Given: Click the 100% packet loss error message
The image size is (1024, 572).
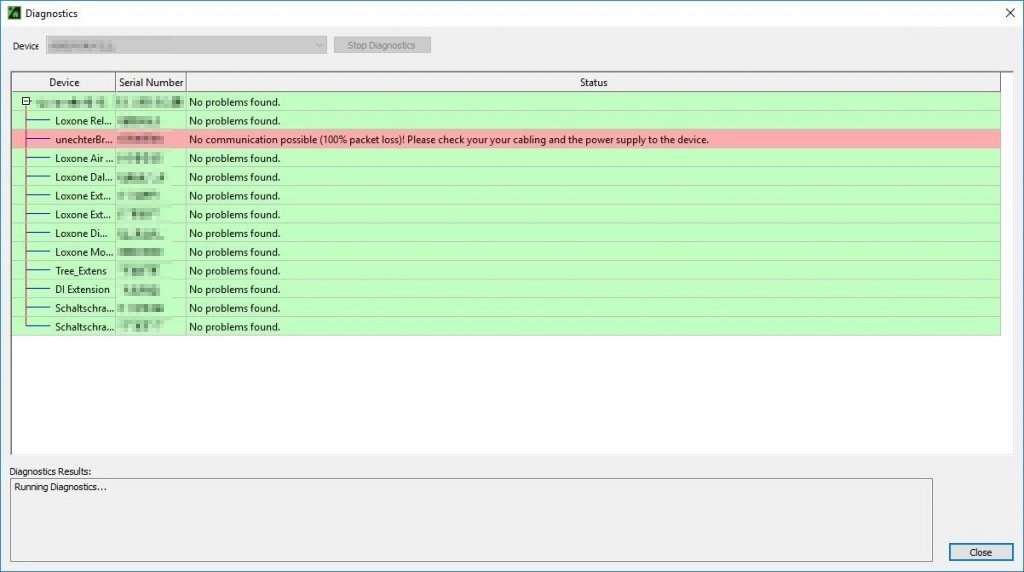Looking at the screenshot, I should pos(448,140).
